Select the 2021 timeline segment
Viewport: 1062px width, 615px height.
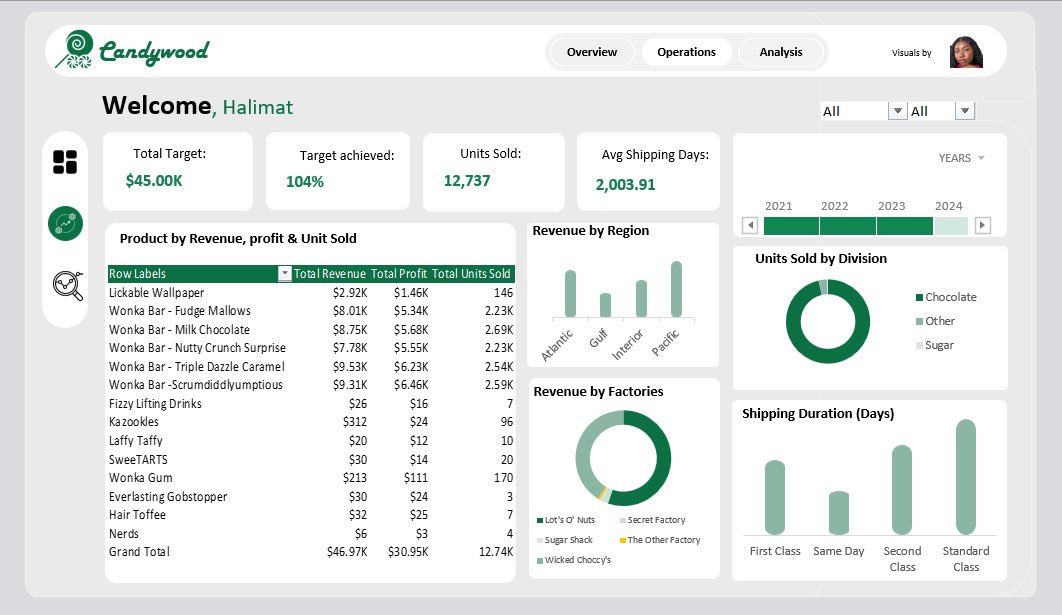pos(791,226)
